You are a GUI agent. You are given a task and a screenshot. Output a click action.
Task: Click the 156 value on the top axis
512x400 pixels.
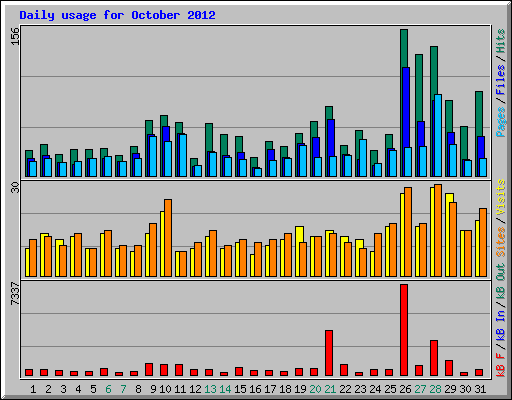(15, 36)
